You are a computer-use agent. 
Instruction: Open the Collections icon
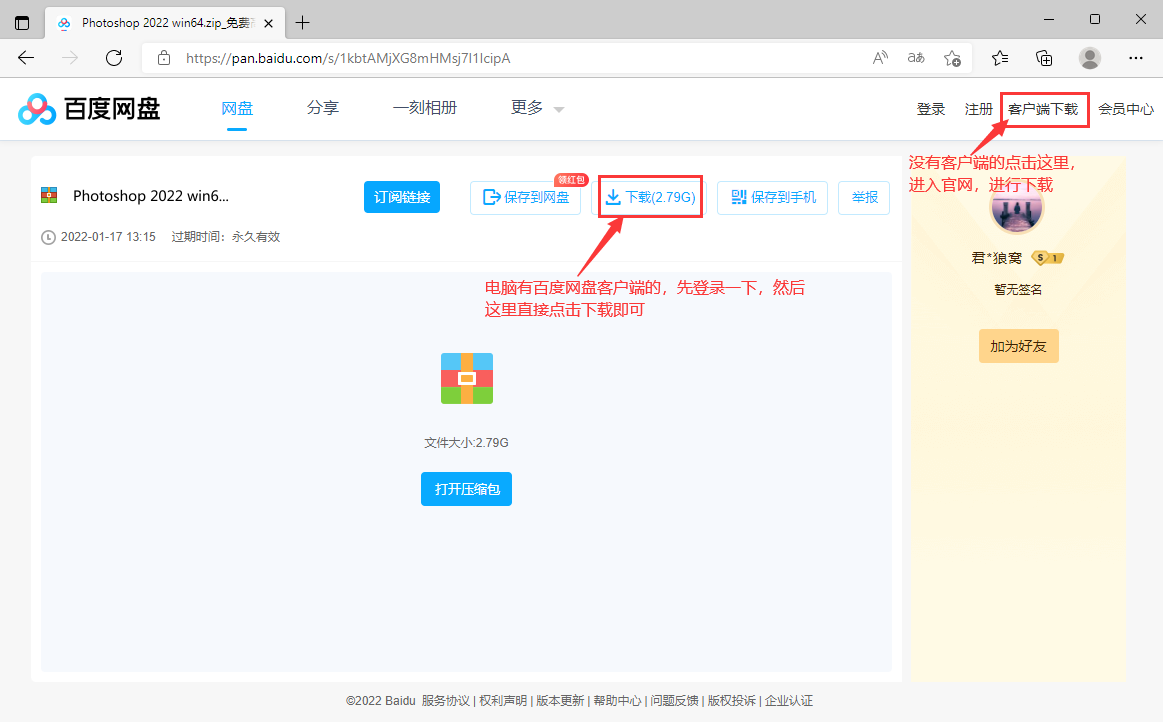[x=1044, y=58]
